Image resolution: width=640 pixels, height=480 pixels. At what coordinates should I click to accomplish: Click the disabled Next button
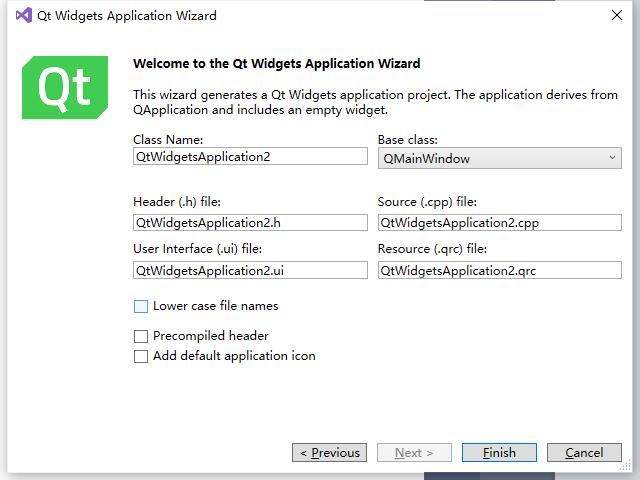click(x=414, y=453)
